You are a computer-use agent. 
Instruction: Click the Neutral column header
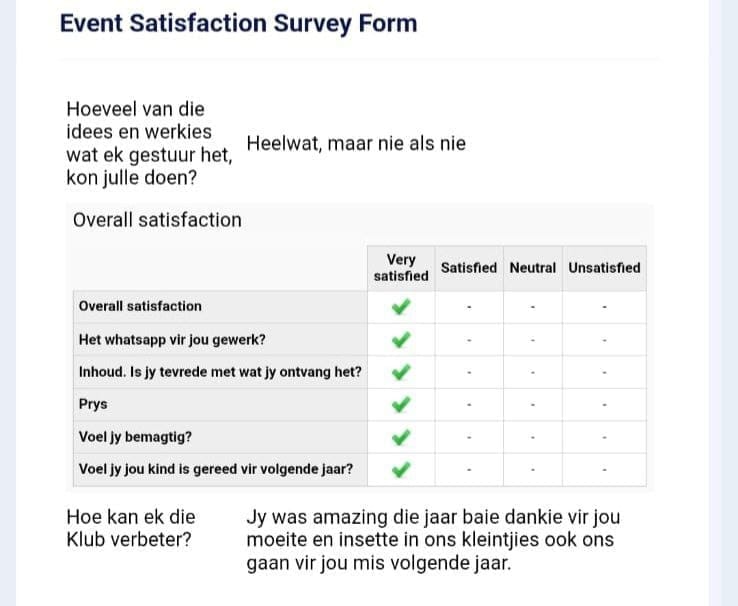click(x=533, y=268)
